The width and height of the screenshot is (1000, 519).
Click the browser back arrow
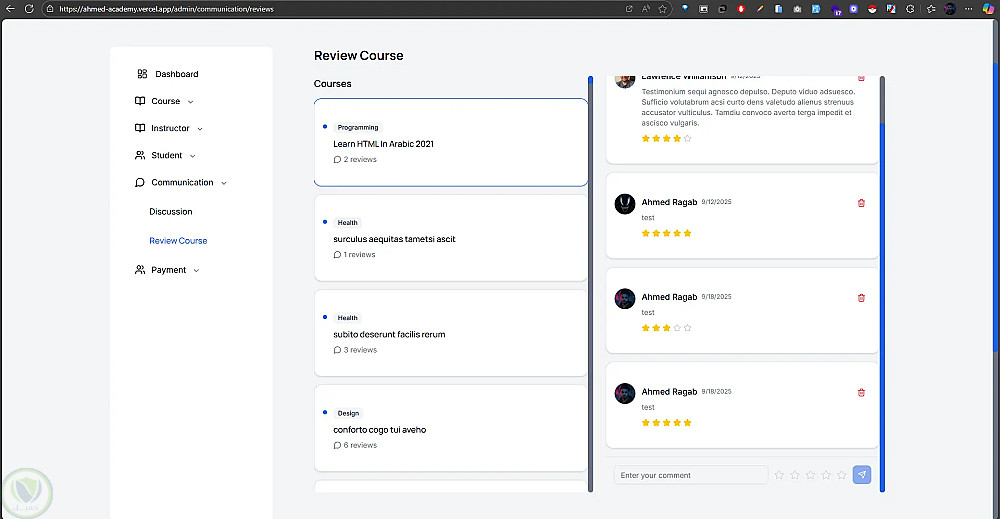[10, 9]
